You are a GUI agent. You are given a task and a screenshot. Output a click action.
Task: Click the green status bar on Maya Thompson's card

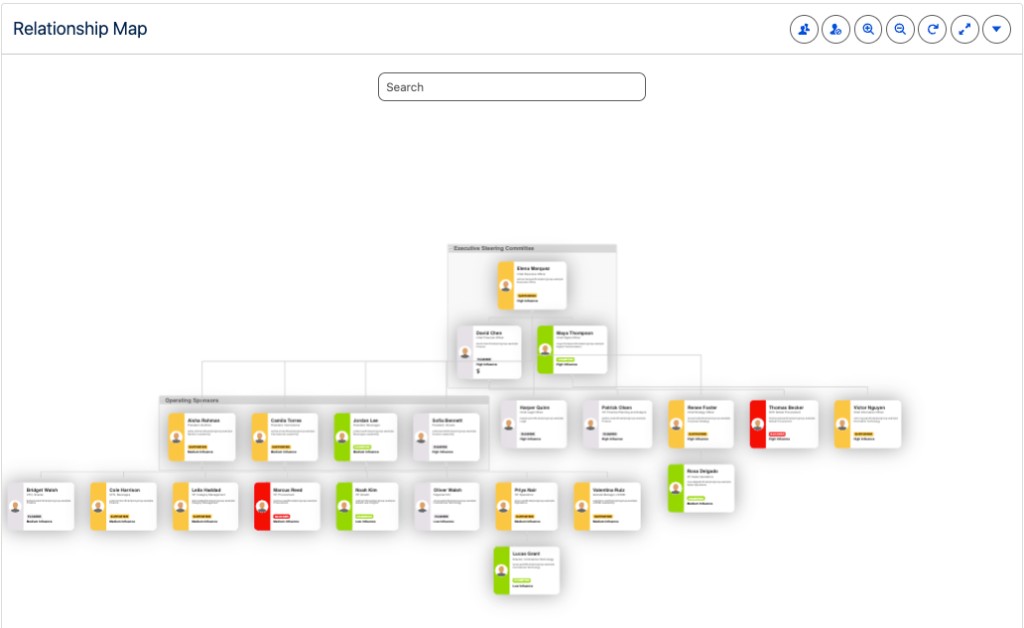point(545,349)
